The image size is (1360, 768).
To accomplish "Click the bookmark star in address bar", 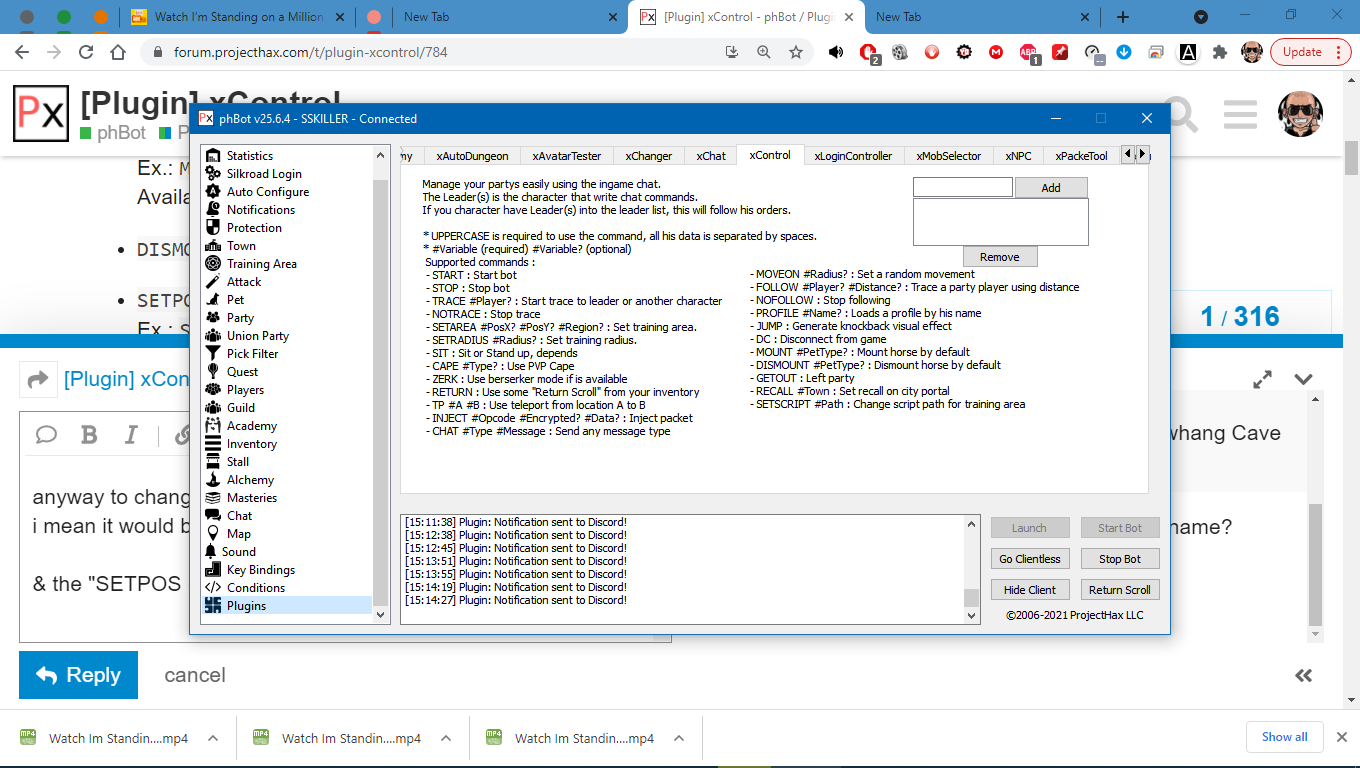I will pos(796,52).
